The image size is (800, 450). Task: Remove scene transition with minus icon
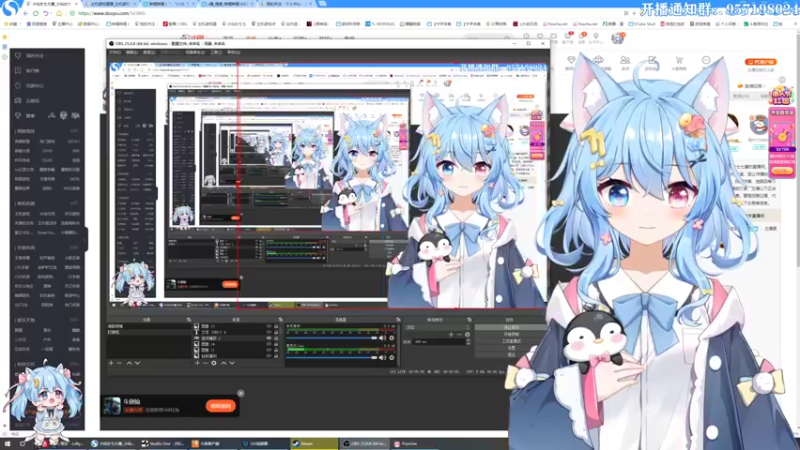coord(459,335)
